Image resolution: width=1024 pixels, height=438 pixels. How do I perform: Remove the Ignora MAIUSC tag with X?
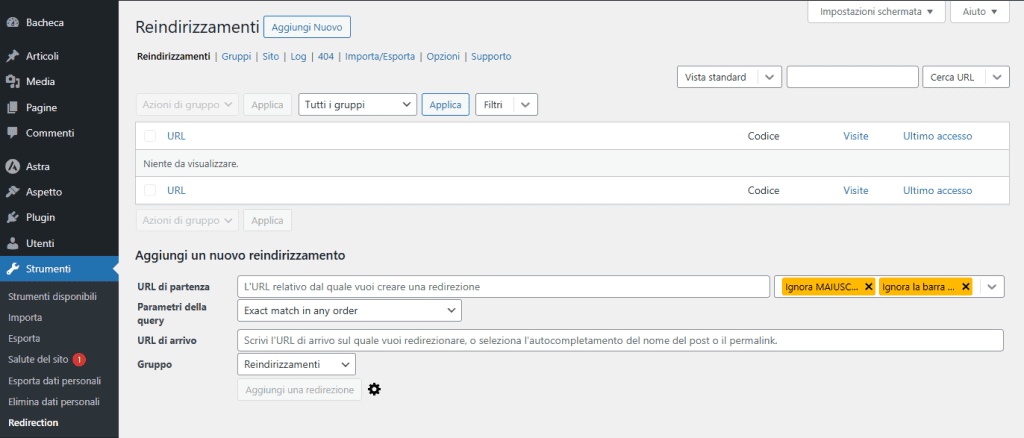point(868,287)
